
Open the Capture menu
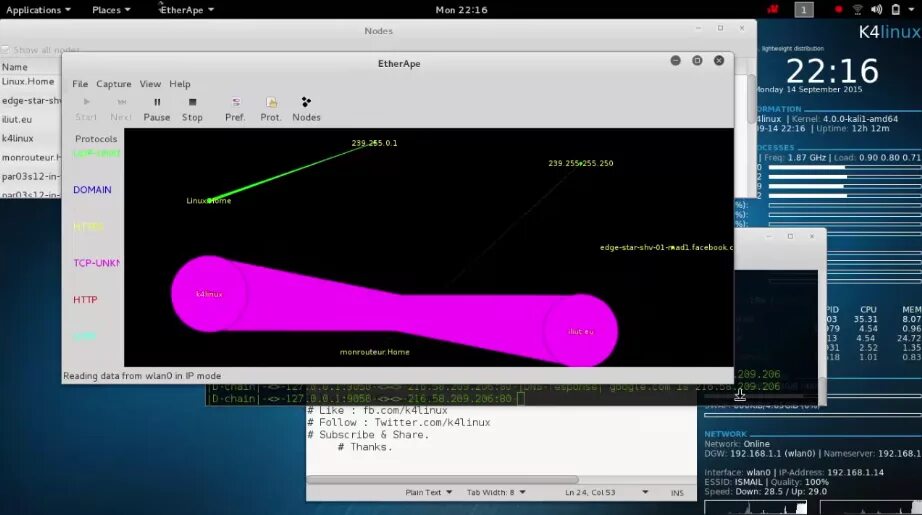(x=113, y=84)
